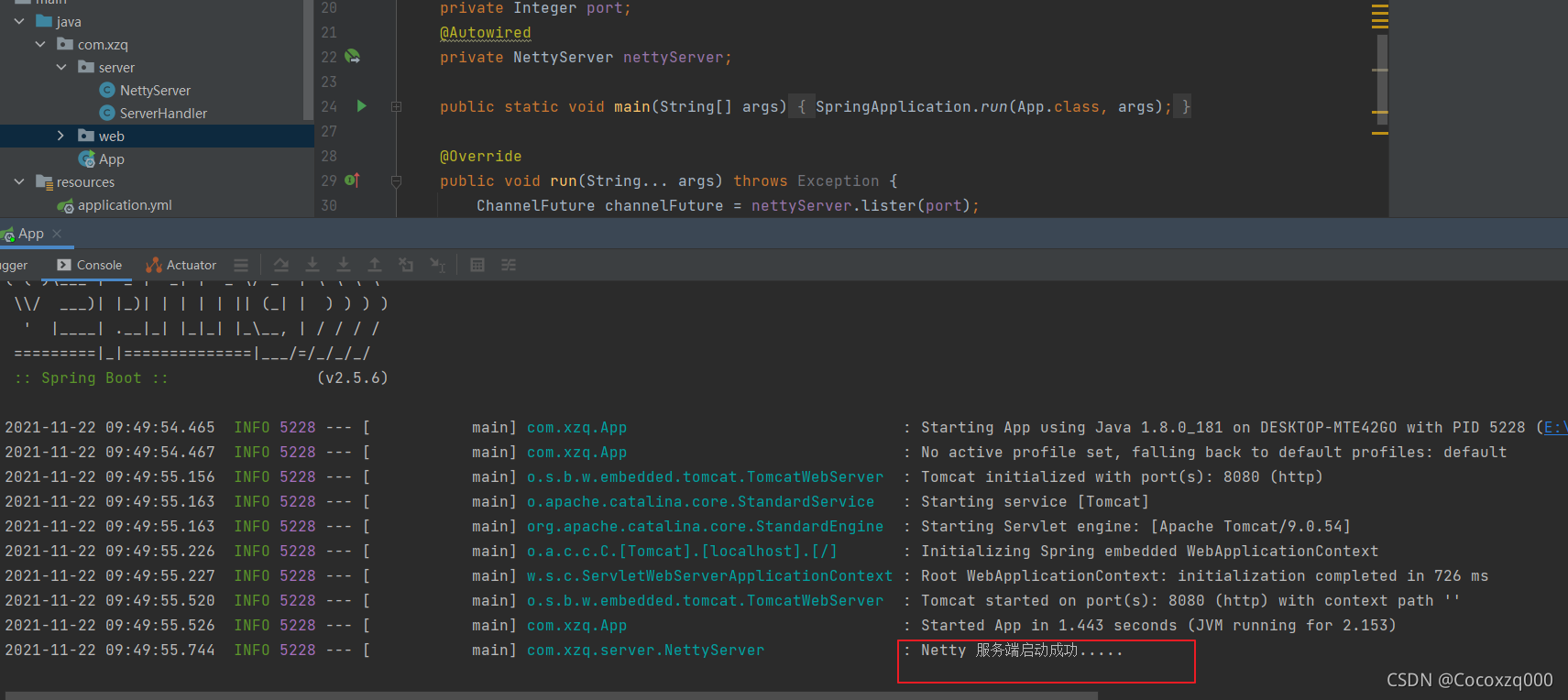
Task: Select NettyServer in the project tree
Action: (x=155, y=90)
